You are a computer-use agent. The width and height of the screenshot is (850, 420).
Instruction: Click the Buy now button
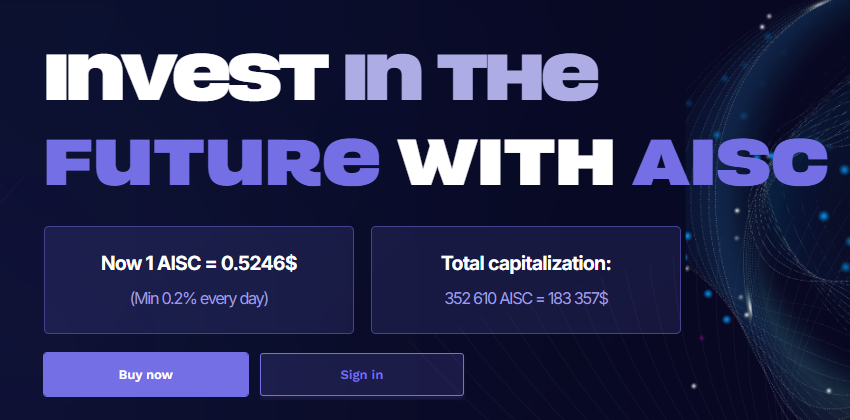(146, 375)
